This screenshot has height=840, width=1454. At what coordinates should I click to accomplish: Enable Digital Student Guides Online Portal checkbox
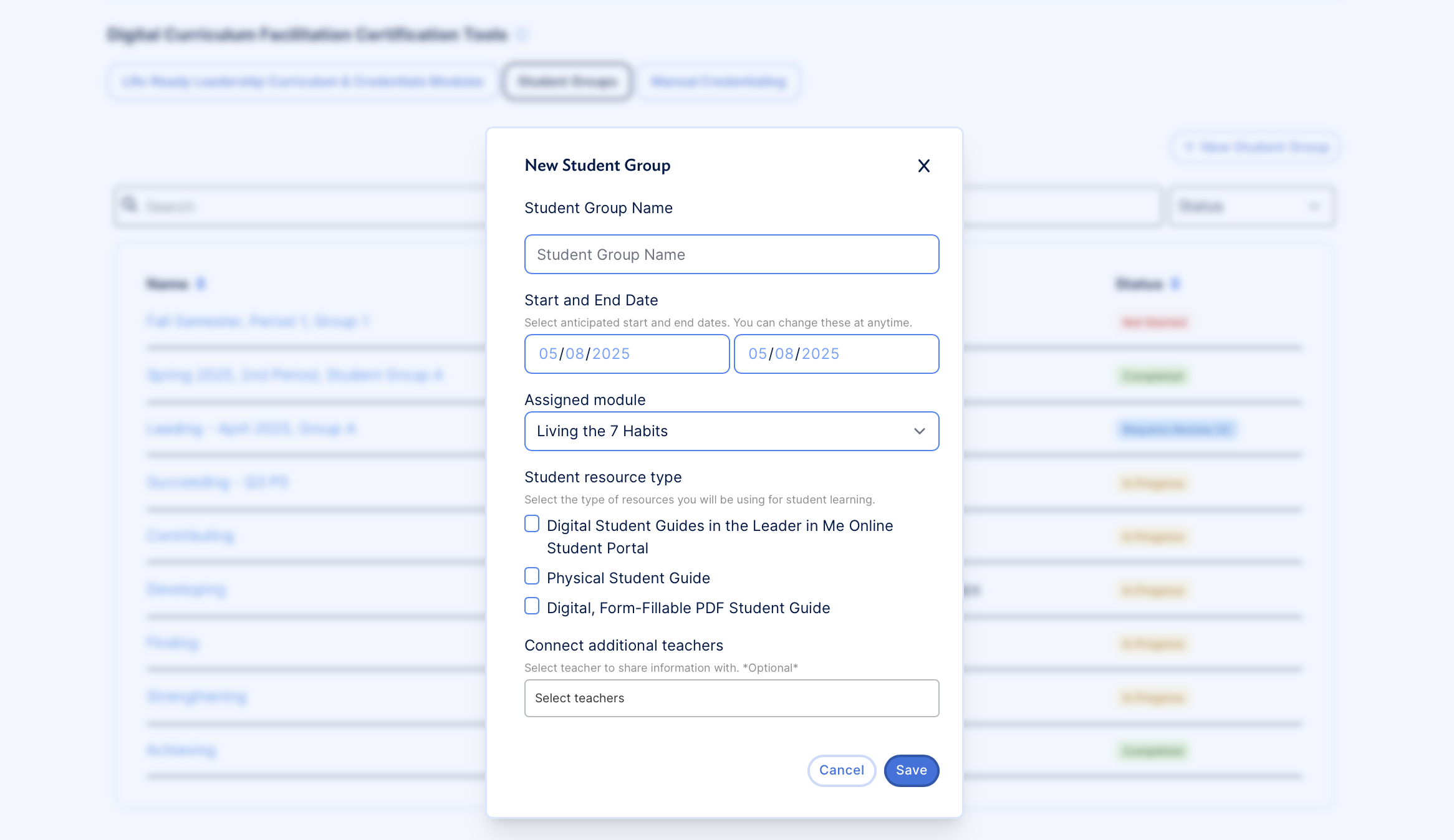532,524
